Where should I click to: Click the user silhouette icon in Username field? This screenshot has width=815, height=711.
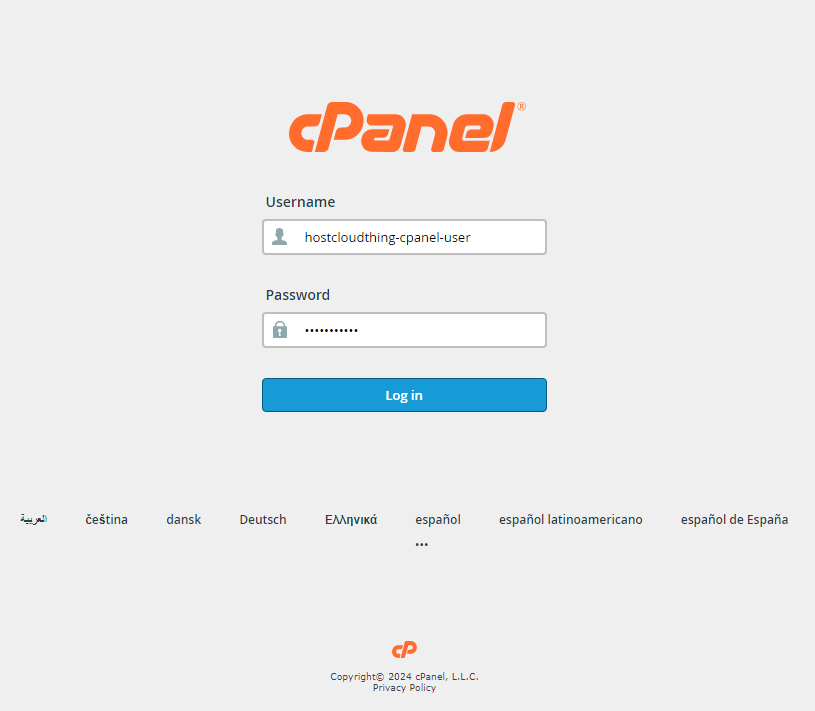[x=280, y=236]
